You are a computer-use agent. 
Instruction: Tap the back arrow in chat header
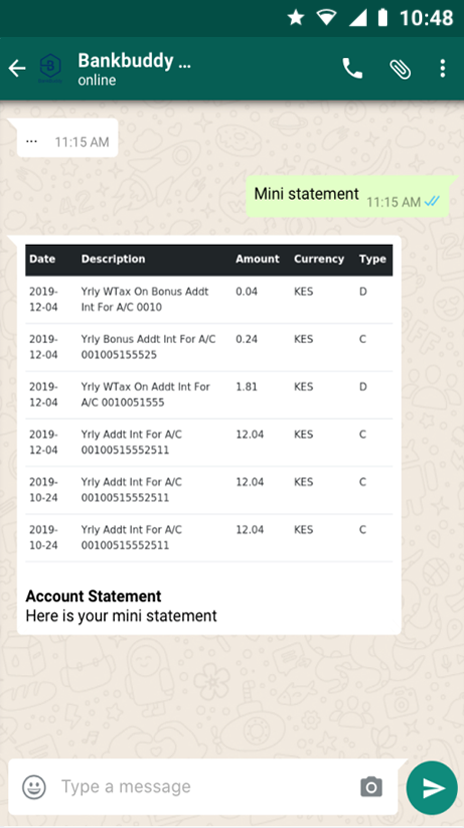17,69
